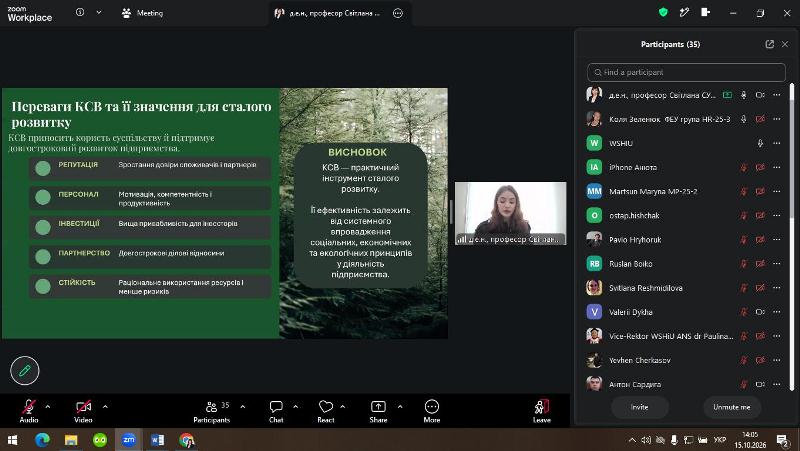Open Word from taskbar

click(158, 440)
